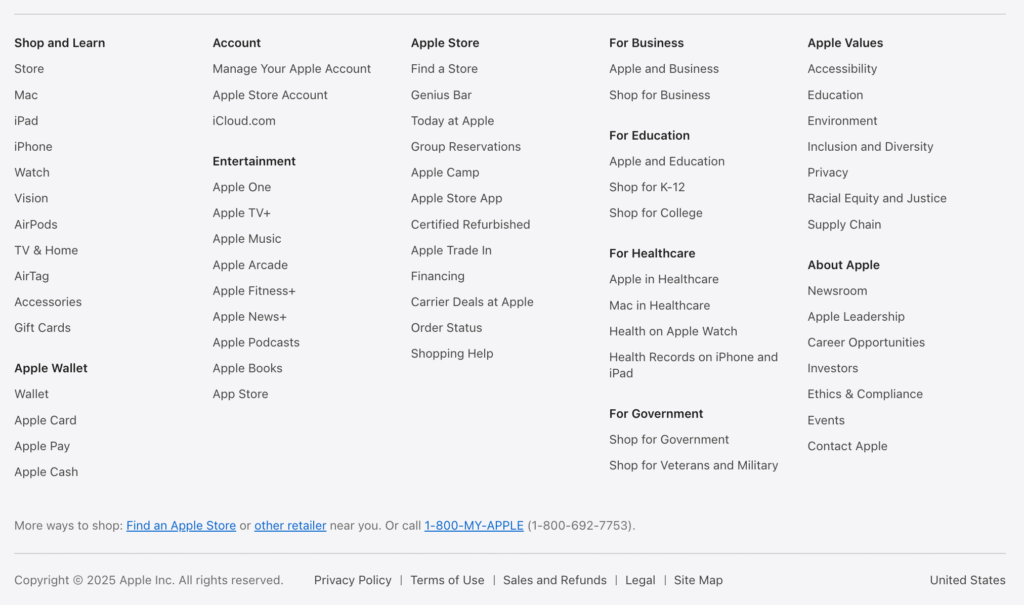Open the Shopping Help link
The image size is (1024, 605).
[x=452, y=353]
